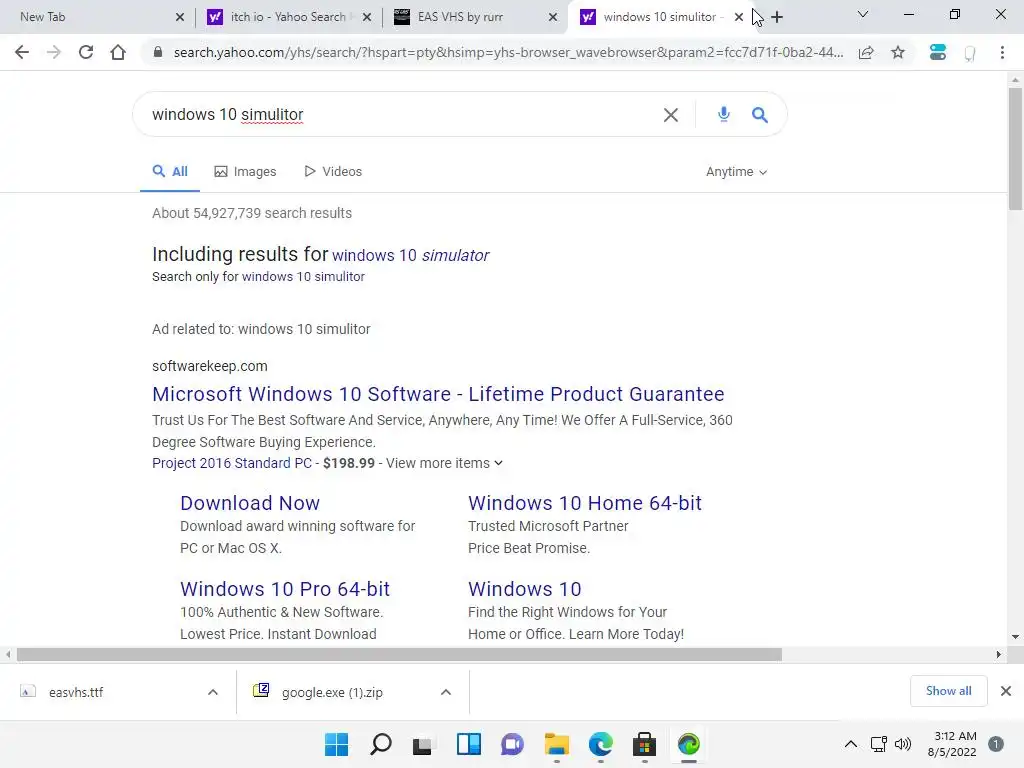Show hidden system tray icons
Viewport: 1024px width, 768px height.
(851, 744)
